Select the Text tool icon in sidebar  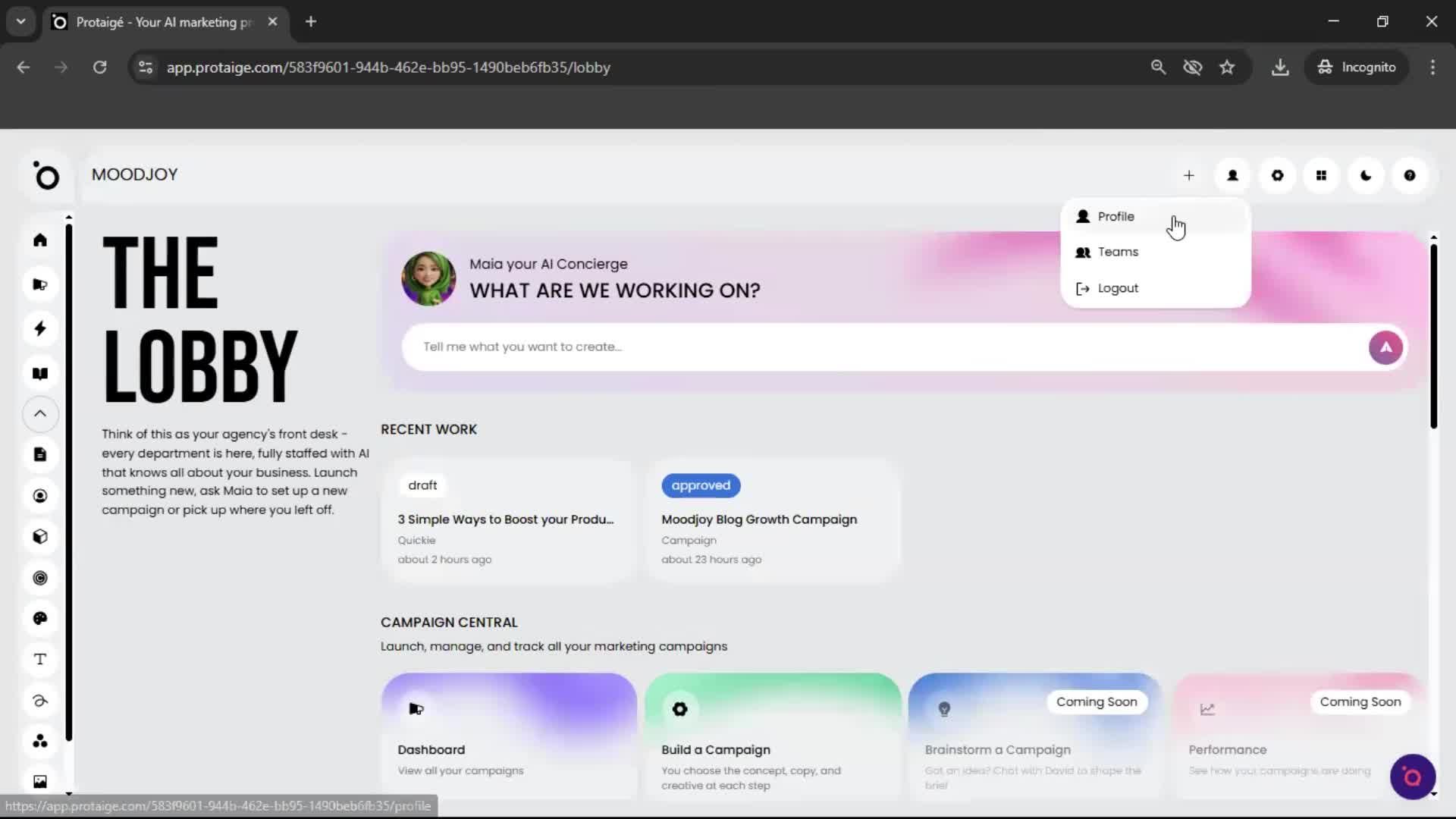pyautogui.click(x=40, y=659)
